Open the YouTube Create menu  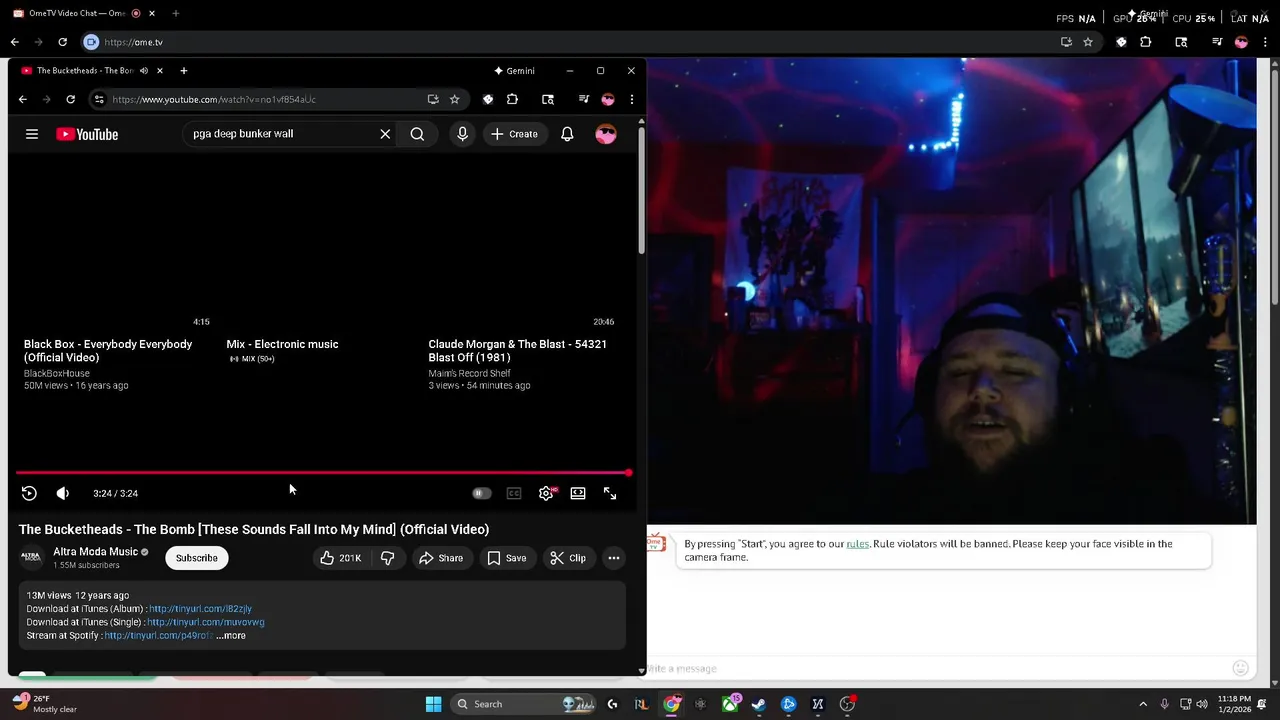point(515,134)
